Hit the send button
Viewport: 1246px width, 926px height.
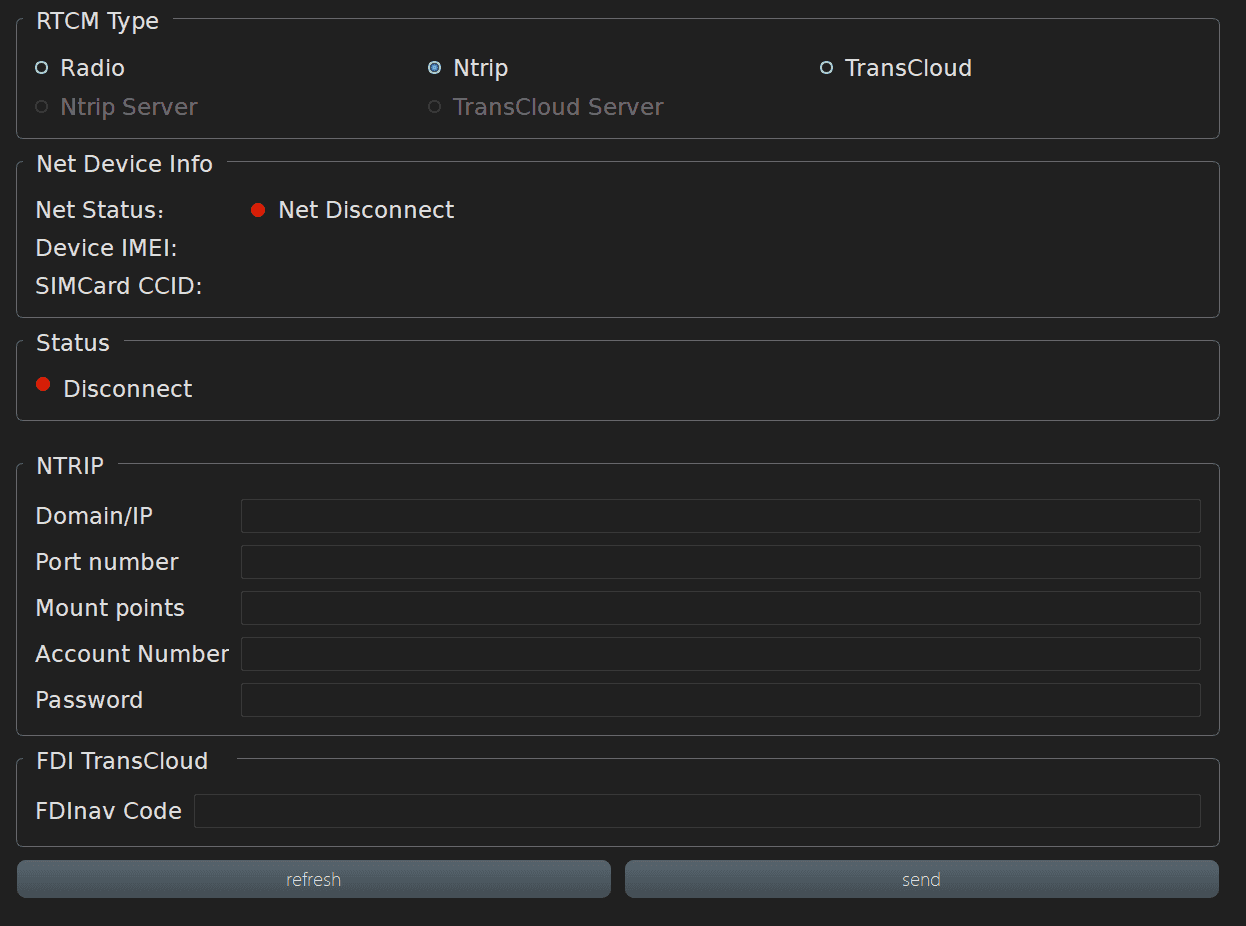921,879
